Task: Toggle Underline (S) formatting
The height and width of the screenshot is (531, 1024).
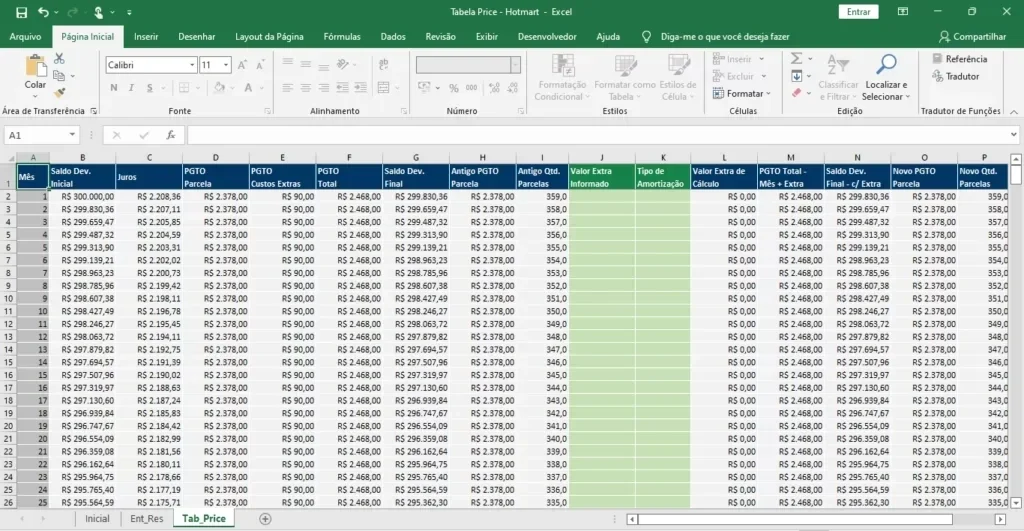Action: pos(150,88)
